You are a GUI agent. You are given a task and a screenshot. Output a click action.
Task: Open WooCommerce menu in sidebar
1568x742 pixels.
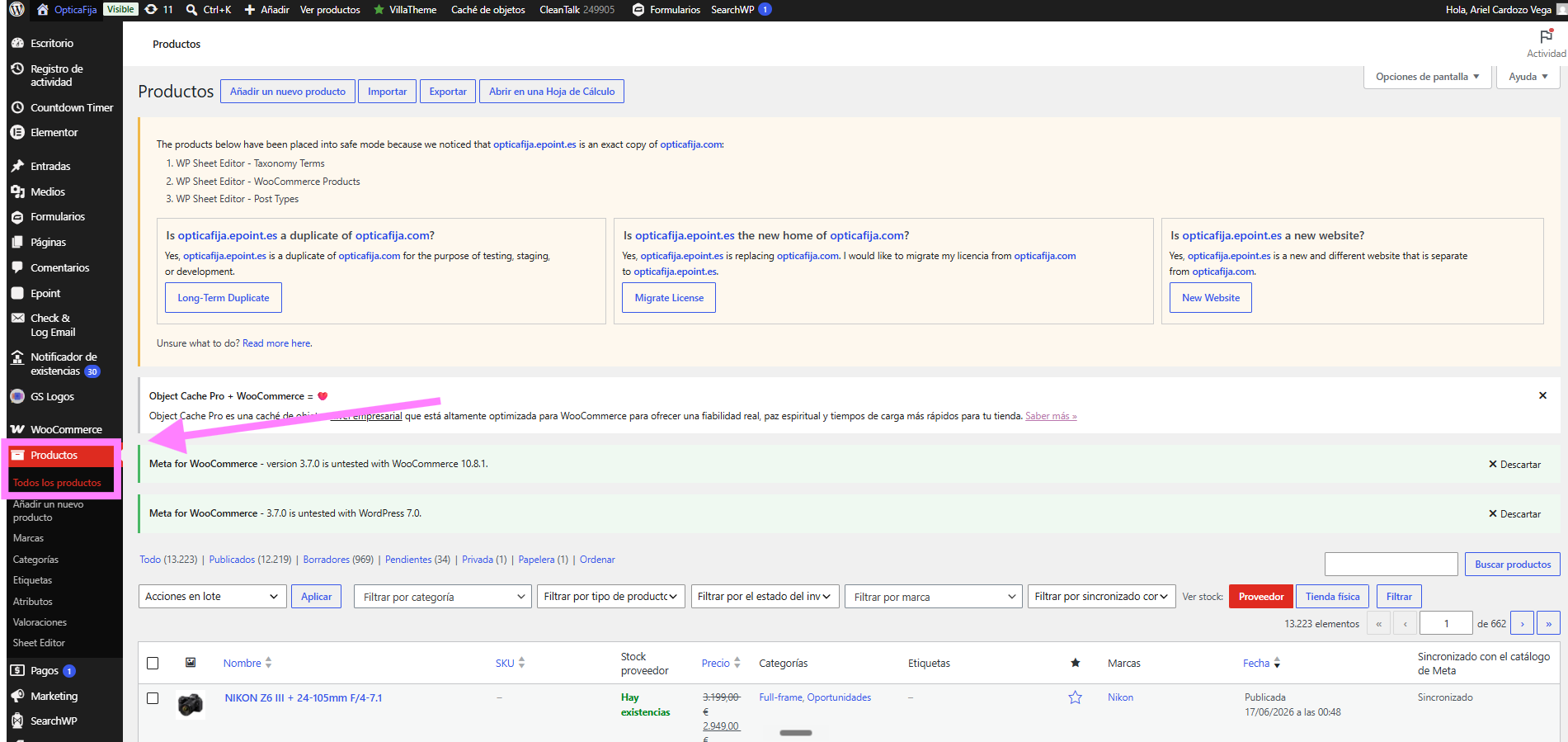[66, 429]
